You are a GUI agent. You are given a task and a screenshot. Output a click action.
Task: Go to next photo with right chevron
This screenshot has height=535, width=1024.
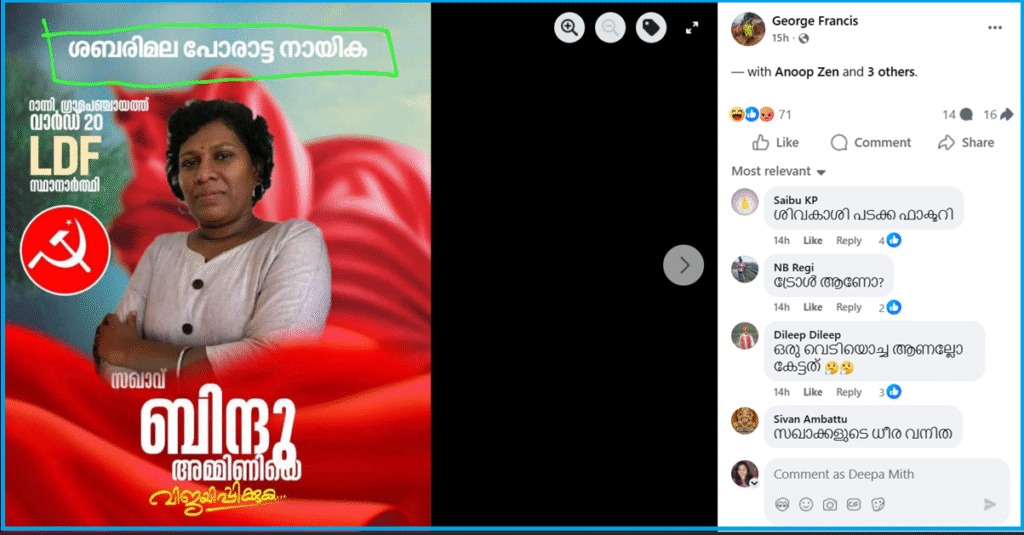click(684, 265)
